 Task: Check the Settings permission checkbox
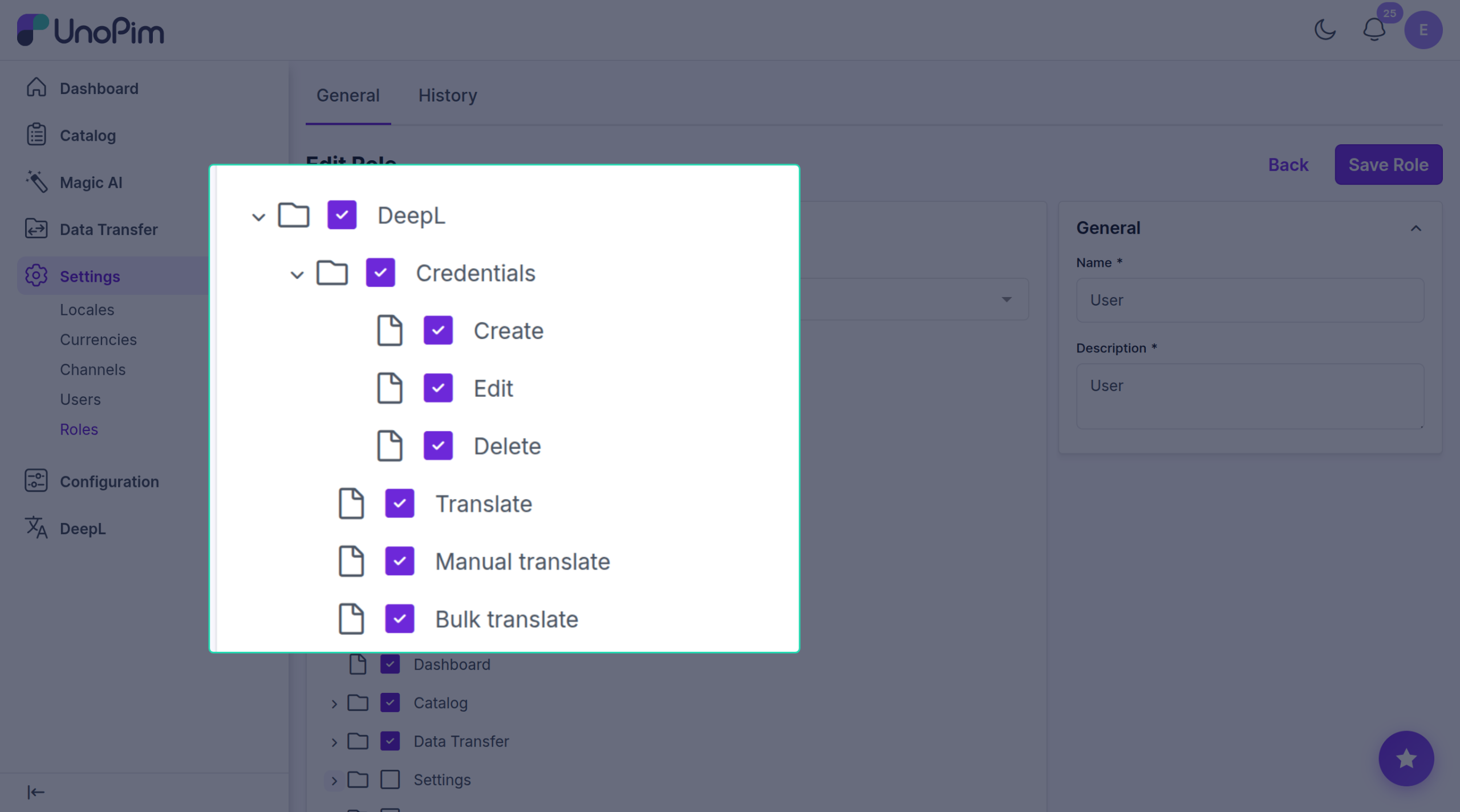(390, 779)
